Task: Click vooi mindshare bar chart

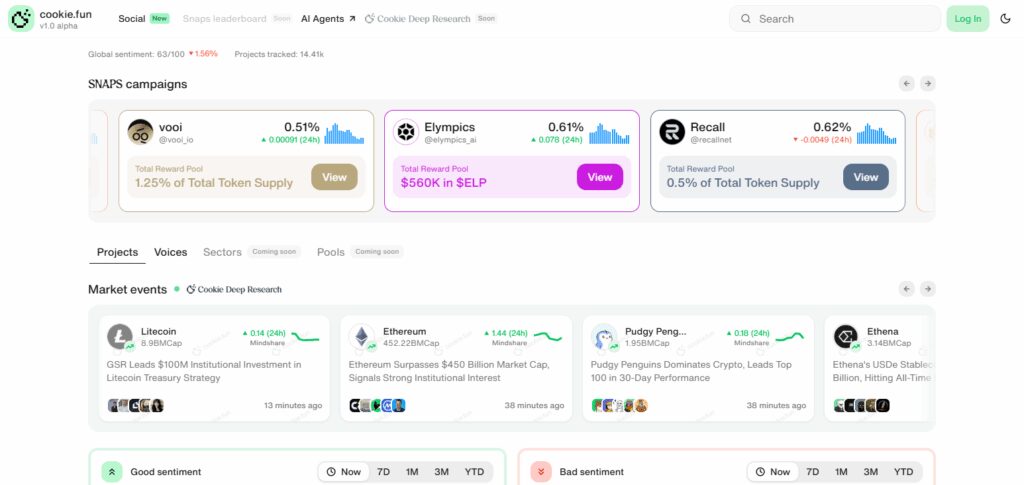Action: [344, 133]
